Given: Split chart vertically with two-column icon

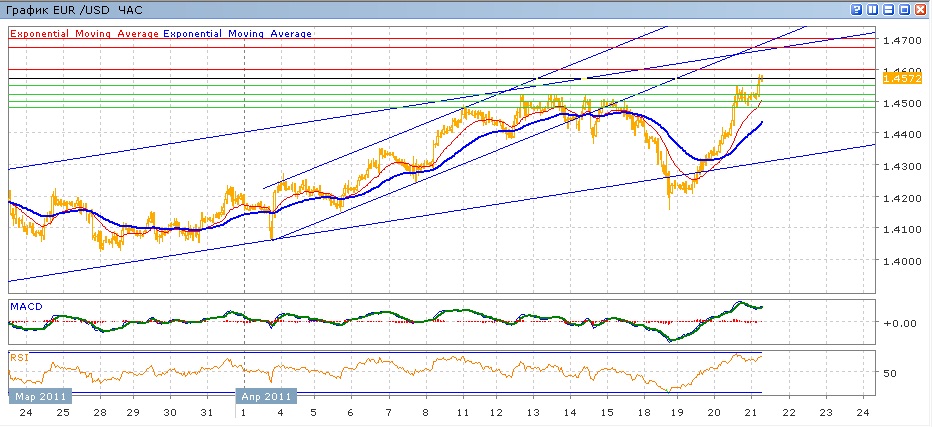Looking at the screenshot, I should pos(873,10).
